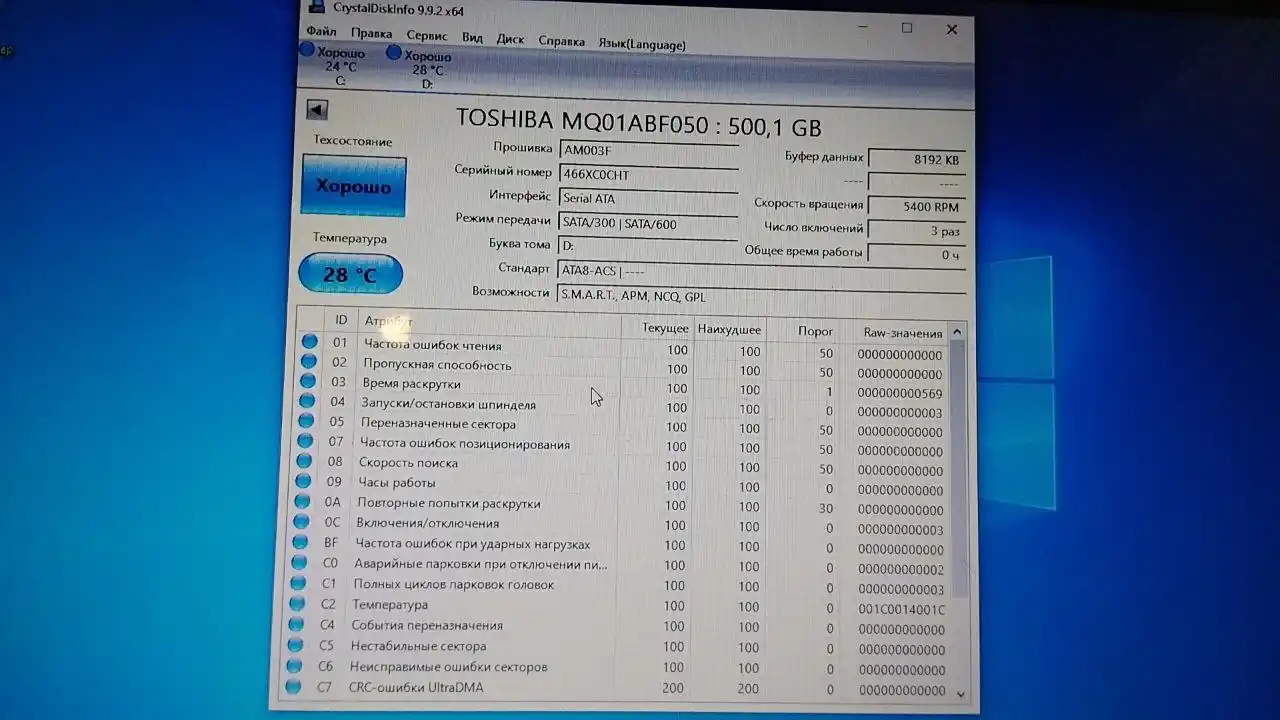Maximize the CrystalDiskInfo window
The width and height of the screenshot is (1280, 720).
click(907, 28)
